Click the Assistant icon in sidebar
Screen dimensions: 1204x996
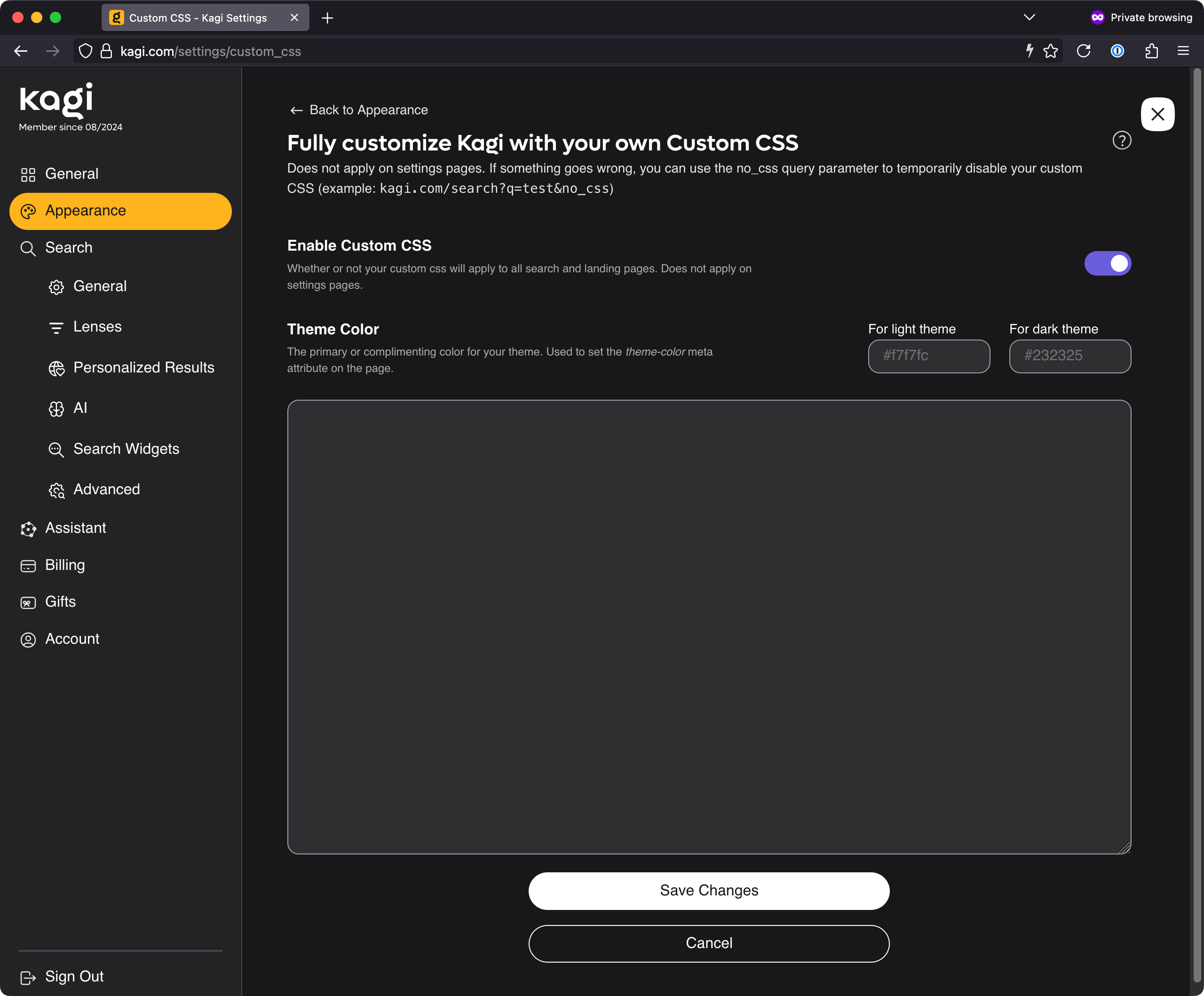click(x=28, y=529)
